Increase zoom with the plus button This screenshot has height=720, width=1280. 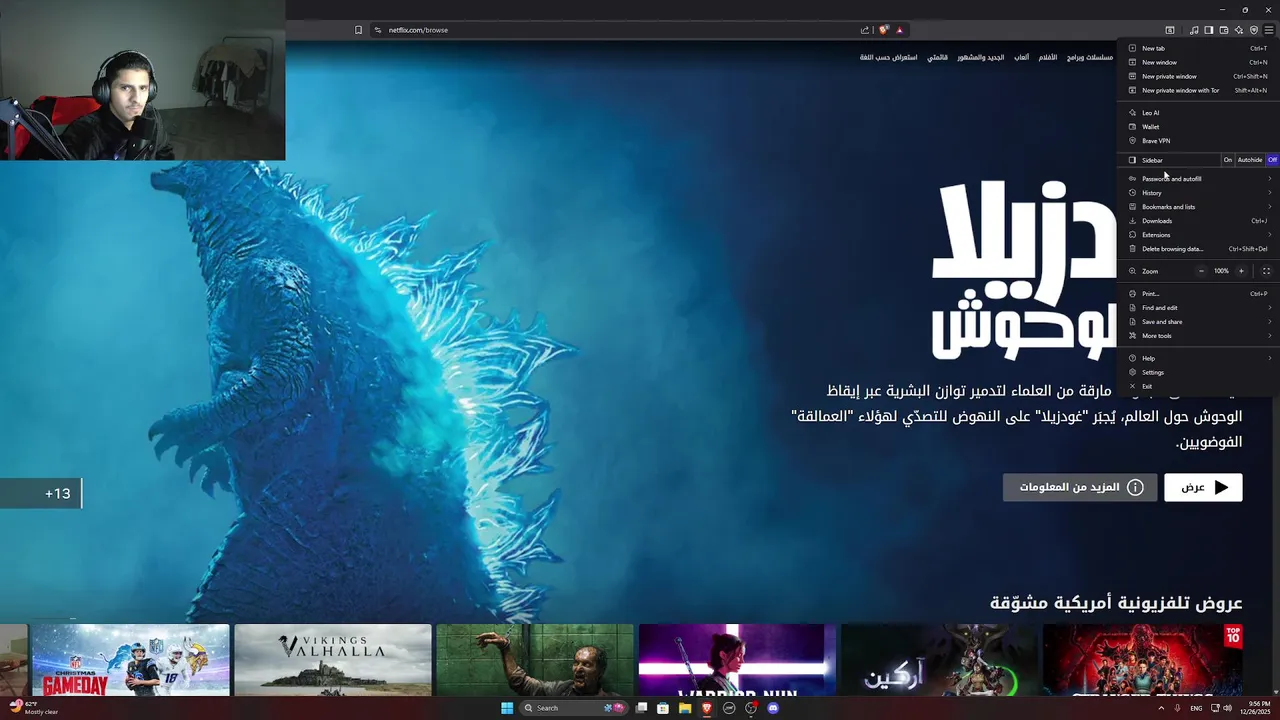point(1241,271)
